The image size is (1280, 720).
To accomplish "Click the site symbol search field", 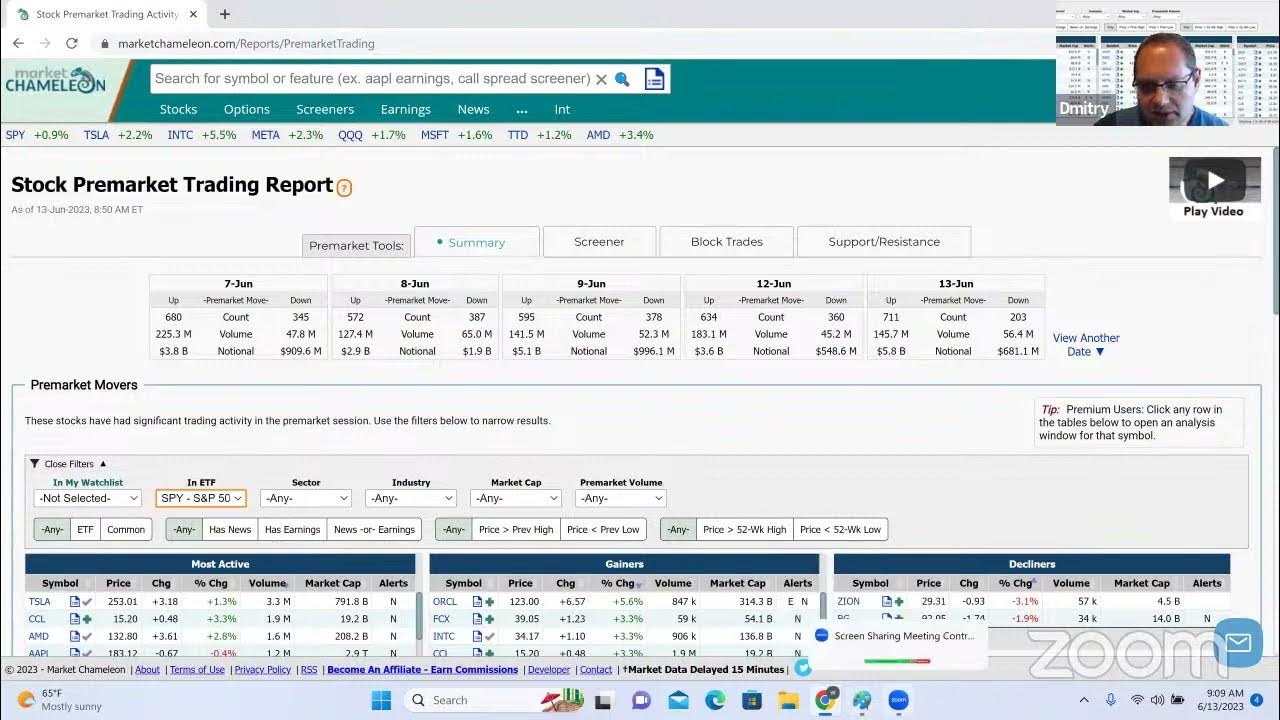I will tap(372, 79).
